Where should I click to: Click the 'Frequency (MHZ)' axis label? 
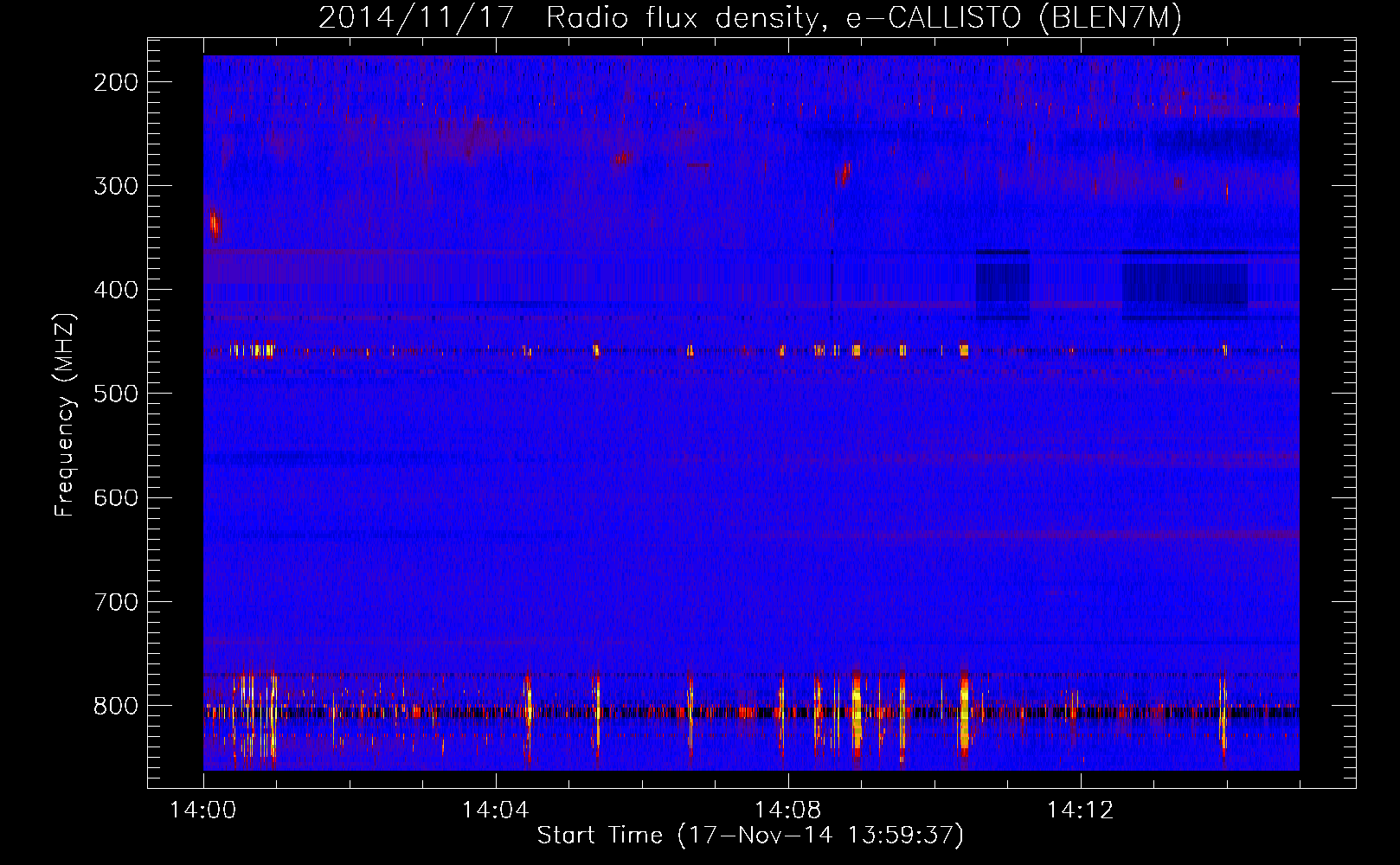[x=65, y=415]
